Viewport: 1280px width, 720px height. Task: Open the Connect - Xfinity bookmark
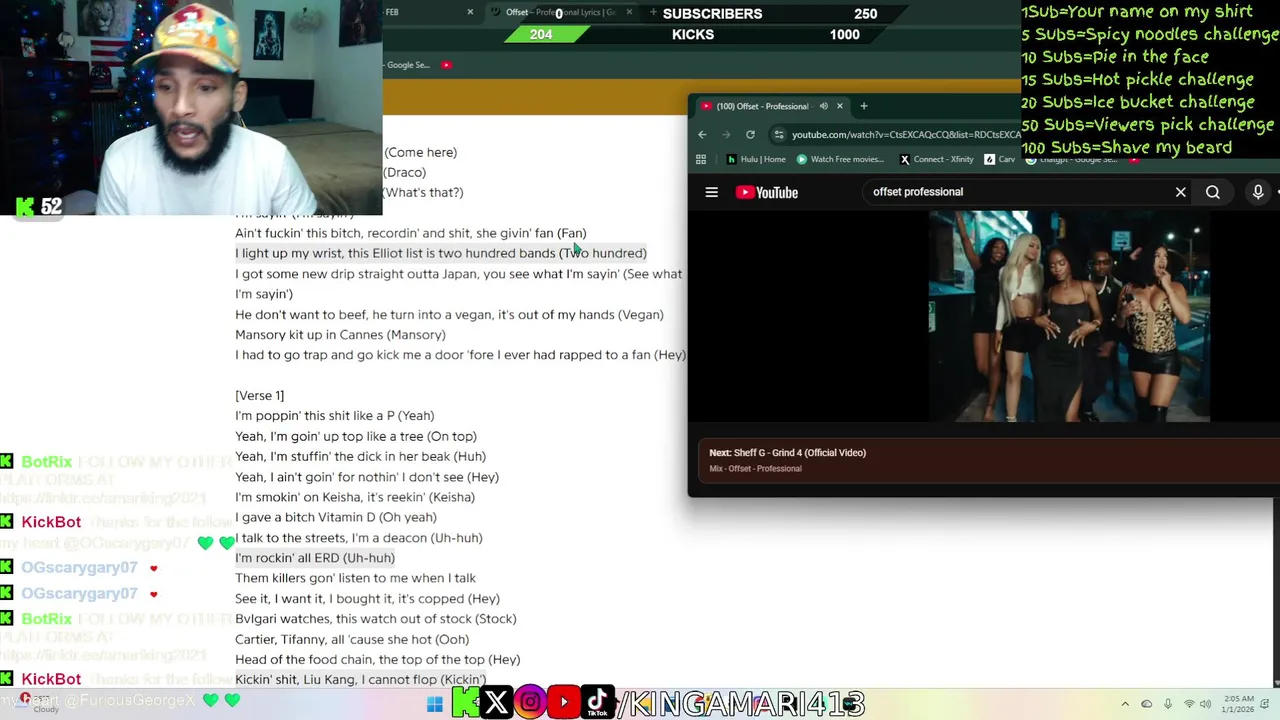(937, 159)
